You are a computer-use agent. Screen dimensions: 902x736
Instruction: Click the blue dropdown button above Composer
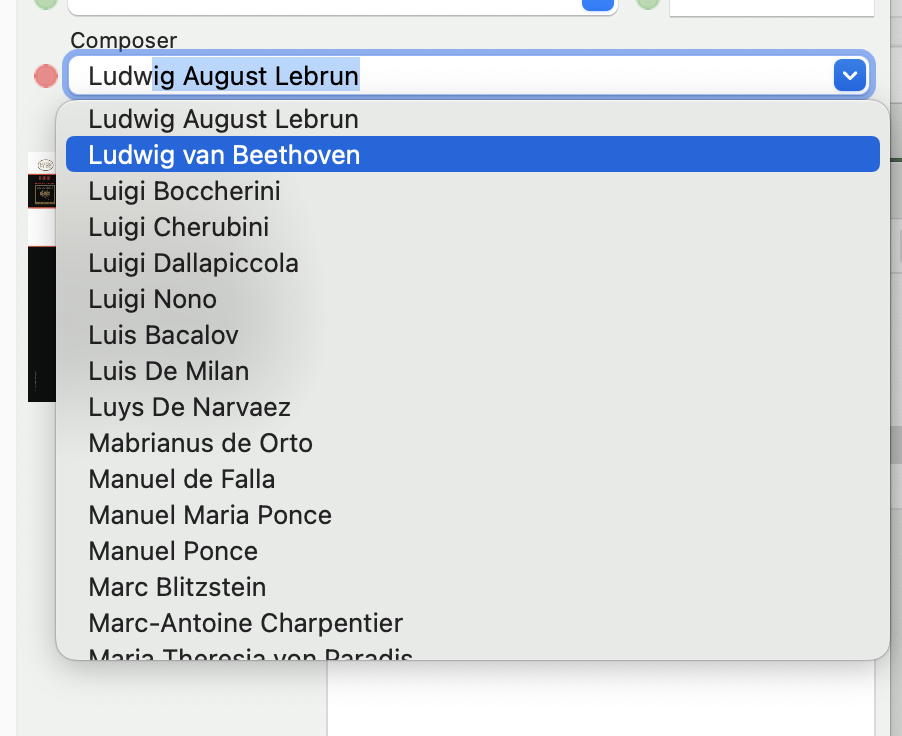597,4
